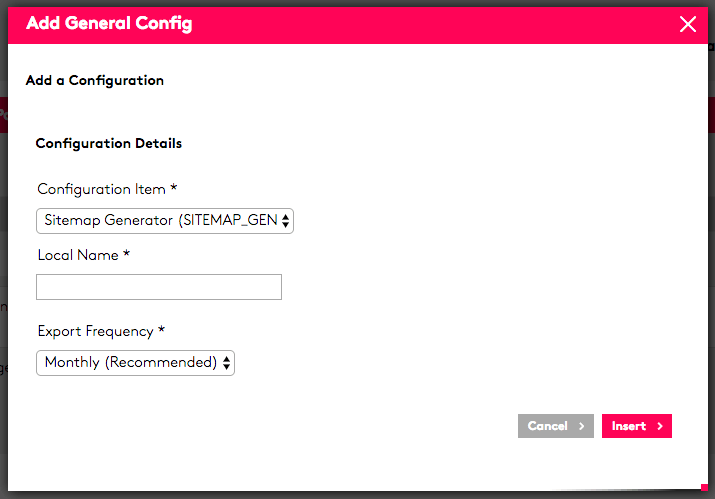Click the Cancel button
The image size is (715, 499).
[555, 426]
